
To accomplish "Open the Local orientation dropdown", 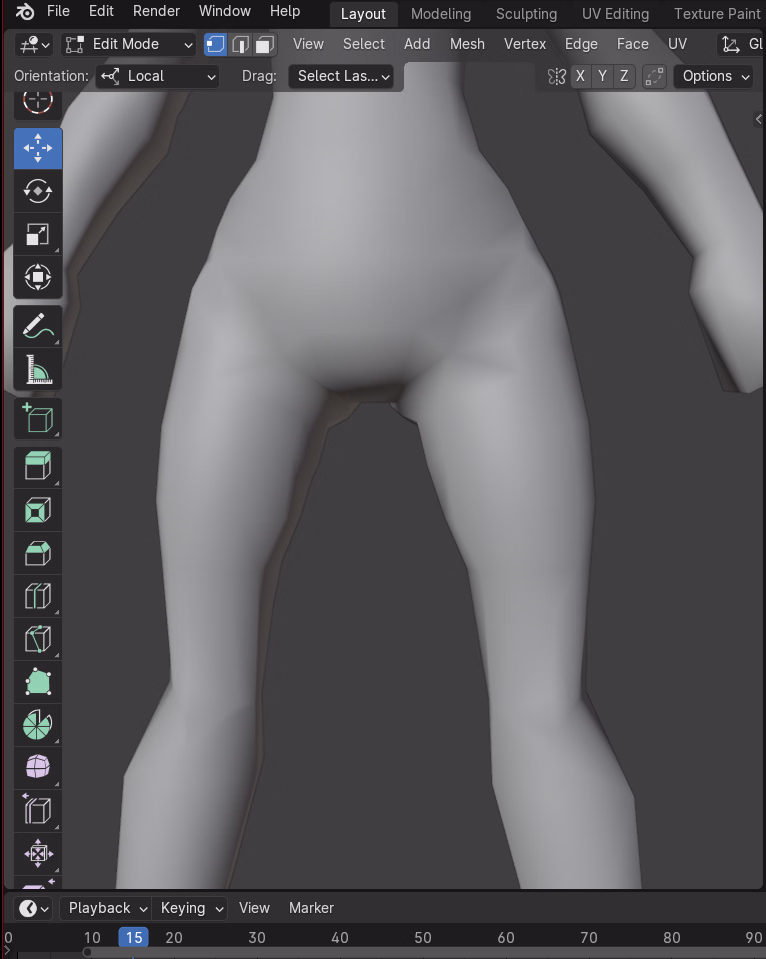I will click(157, 76).
